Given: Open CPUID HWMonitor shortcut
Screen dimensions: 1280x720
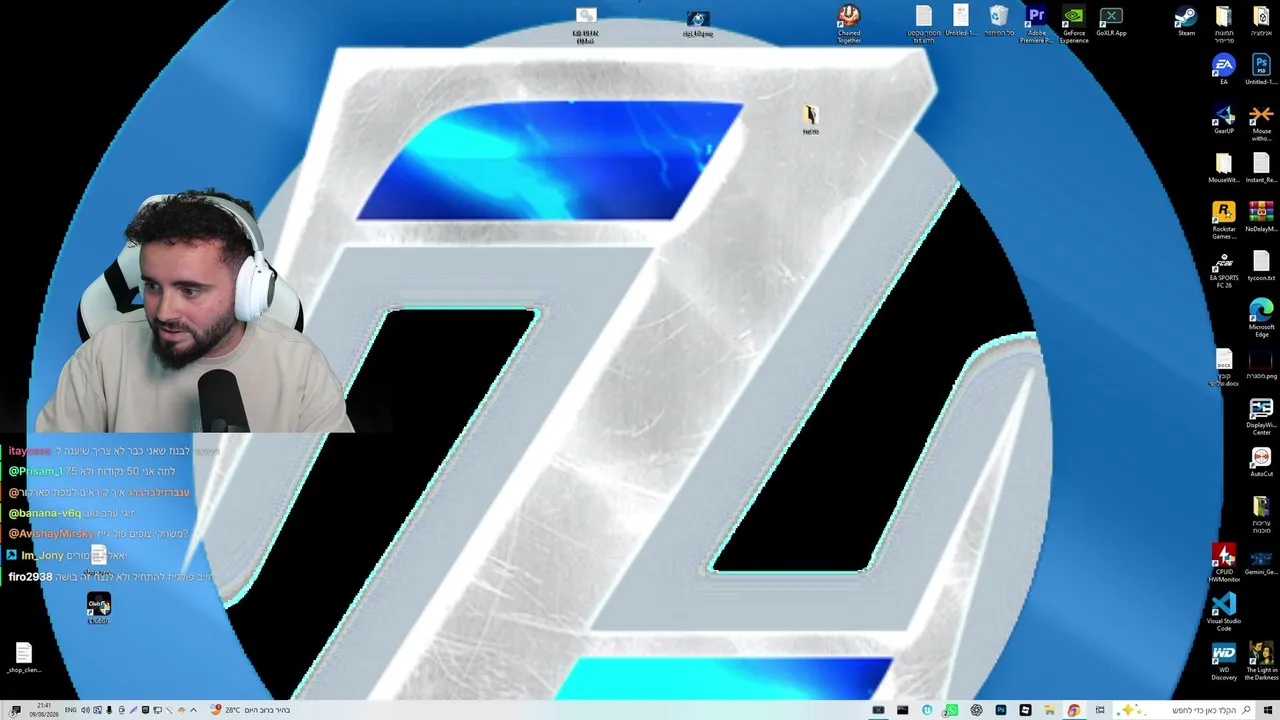Looking at the screenshot, I should [x=1224, y=563].
